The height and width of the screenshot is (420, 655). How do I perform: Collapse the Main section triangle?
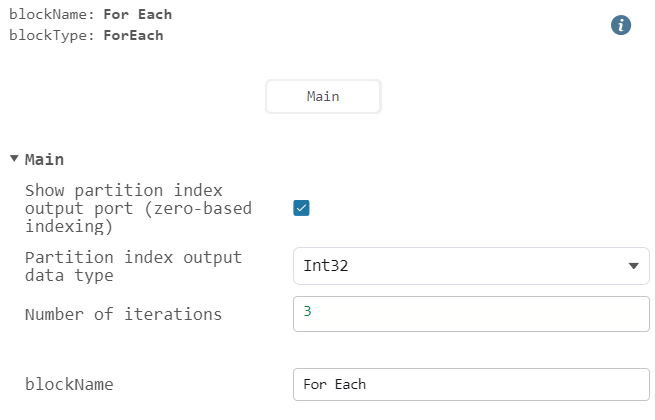click(13, 159)
